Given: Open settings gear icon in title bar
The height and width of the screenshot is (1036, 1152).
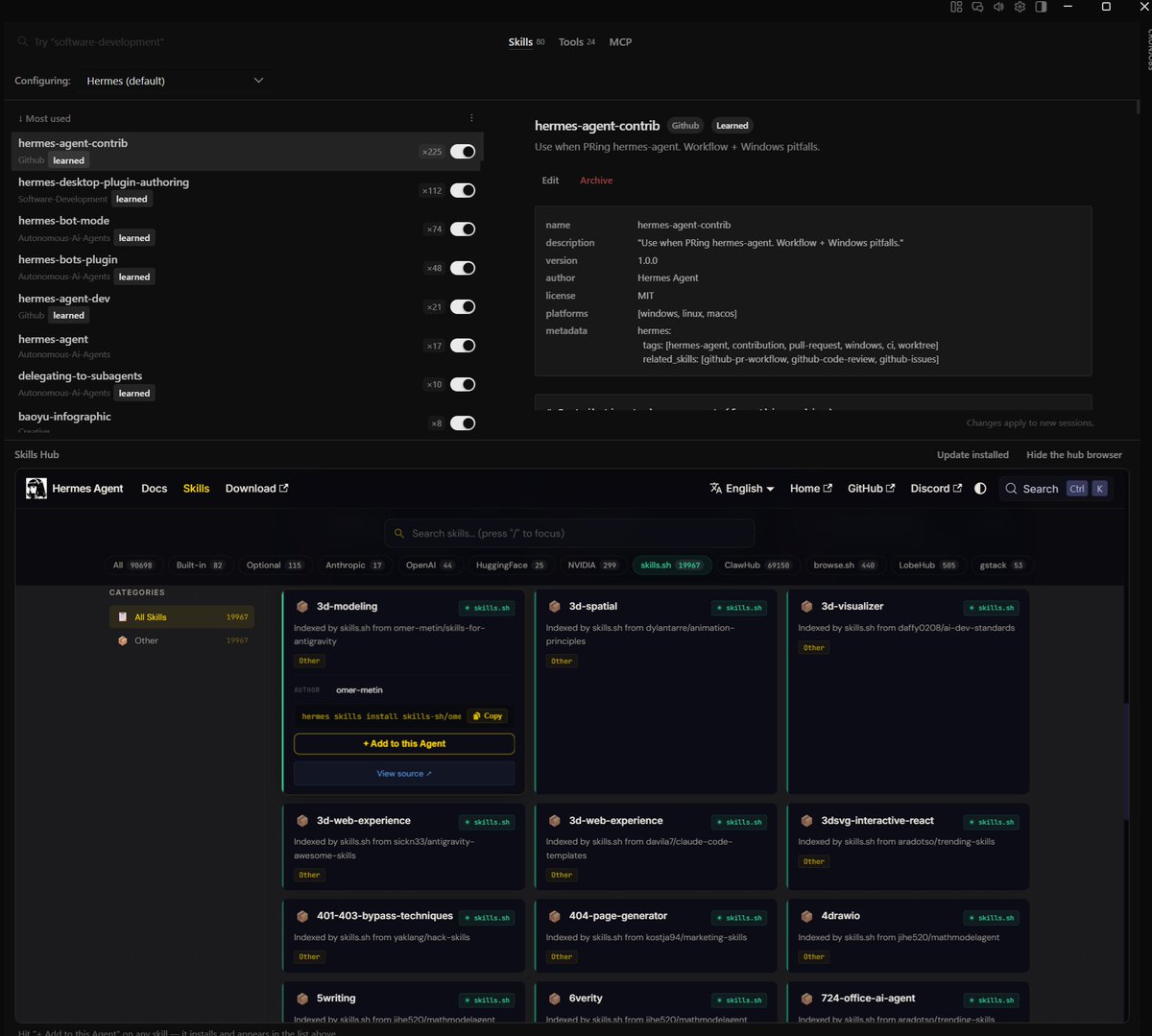Looking at the screenshot, I should coord(1020,7).
